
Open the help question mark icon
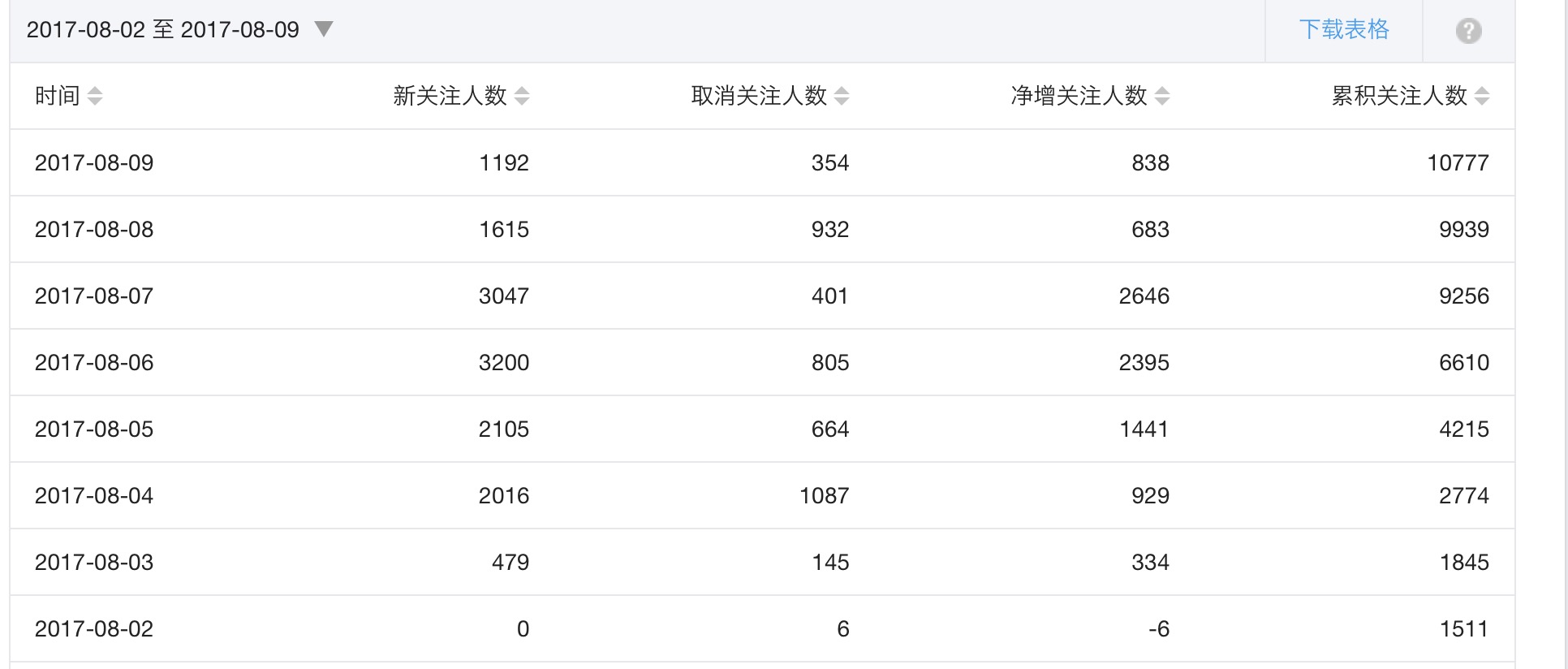1468,31
